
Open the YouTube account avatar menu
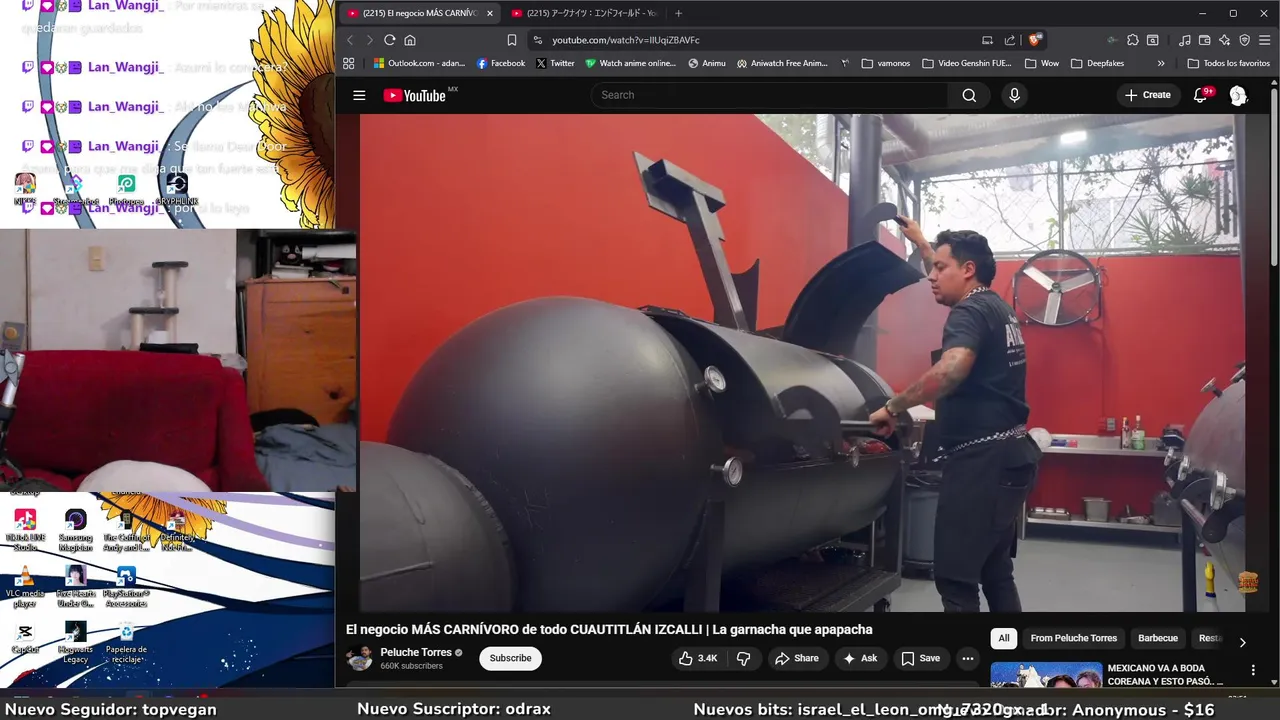click(1238, 95)
